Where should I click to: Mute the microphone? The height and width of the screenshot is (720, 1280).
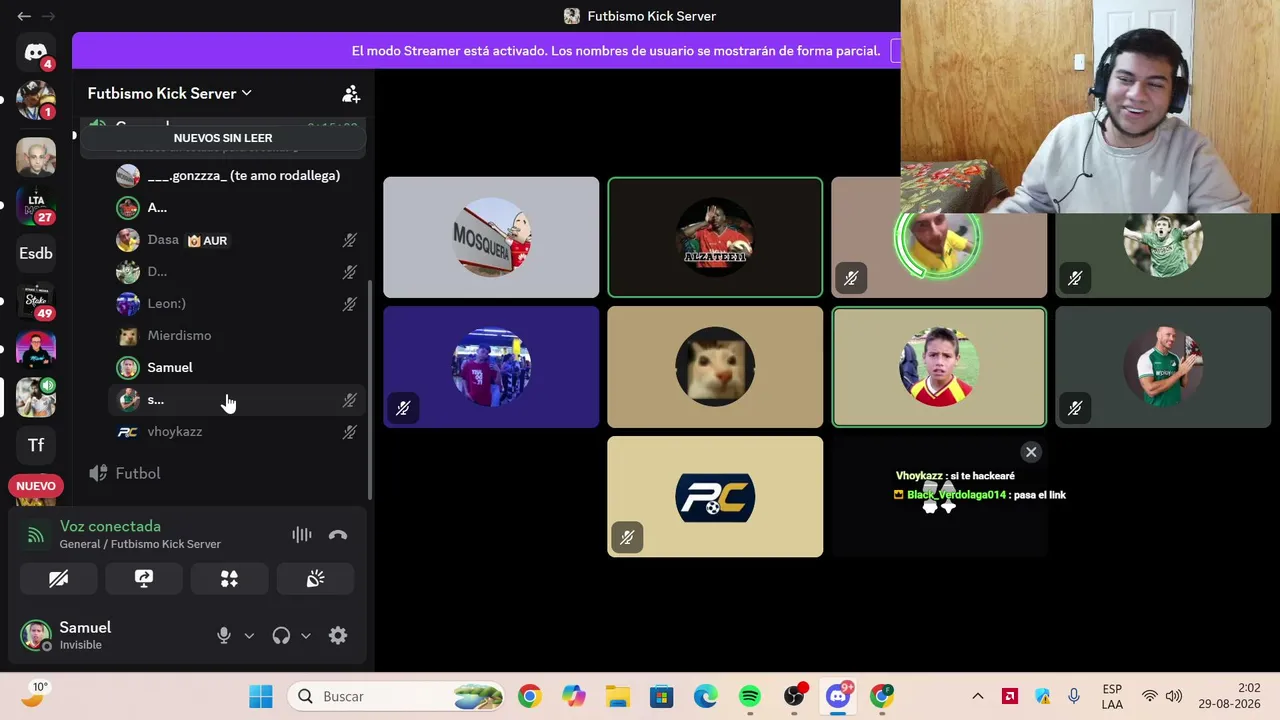point(224,635)
